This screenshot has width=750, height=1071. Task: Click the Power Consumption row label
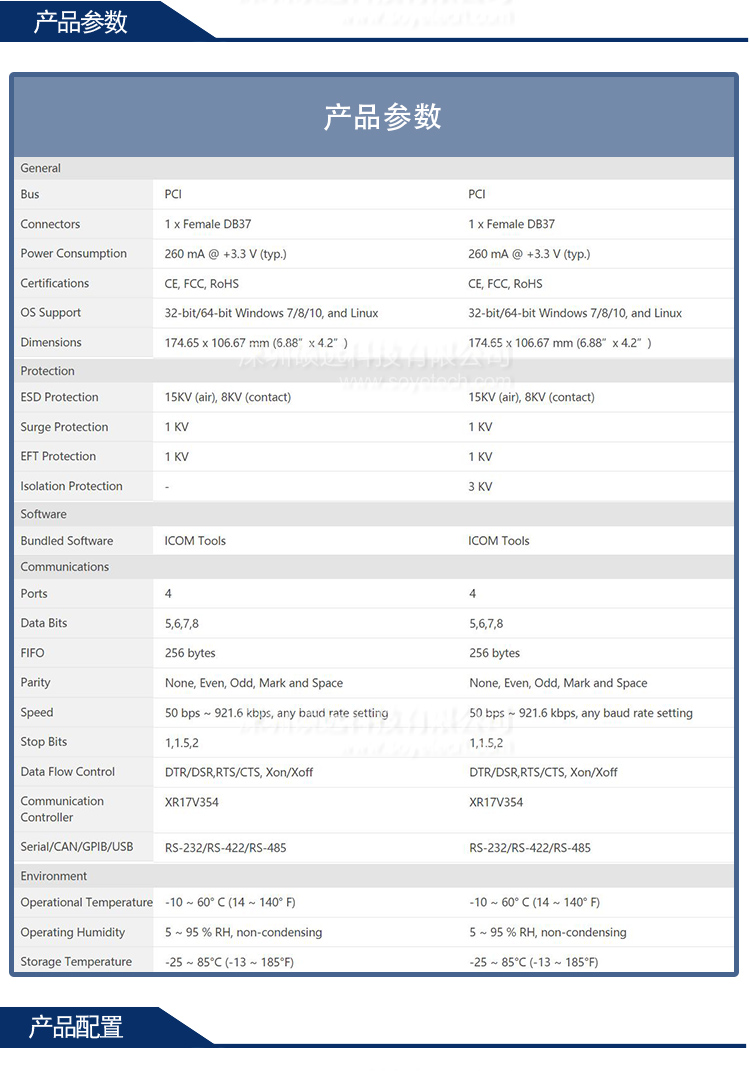[x=74, y=254]
